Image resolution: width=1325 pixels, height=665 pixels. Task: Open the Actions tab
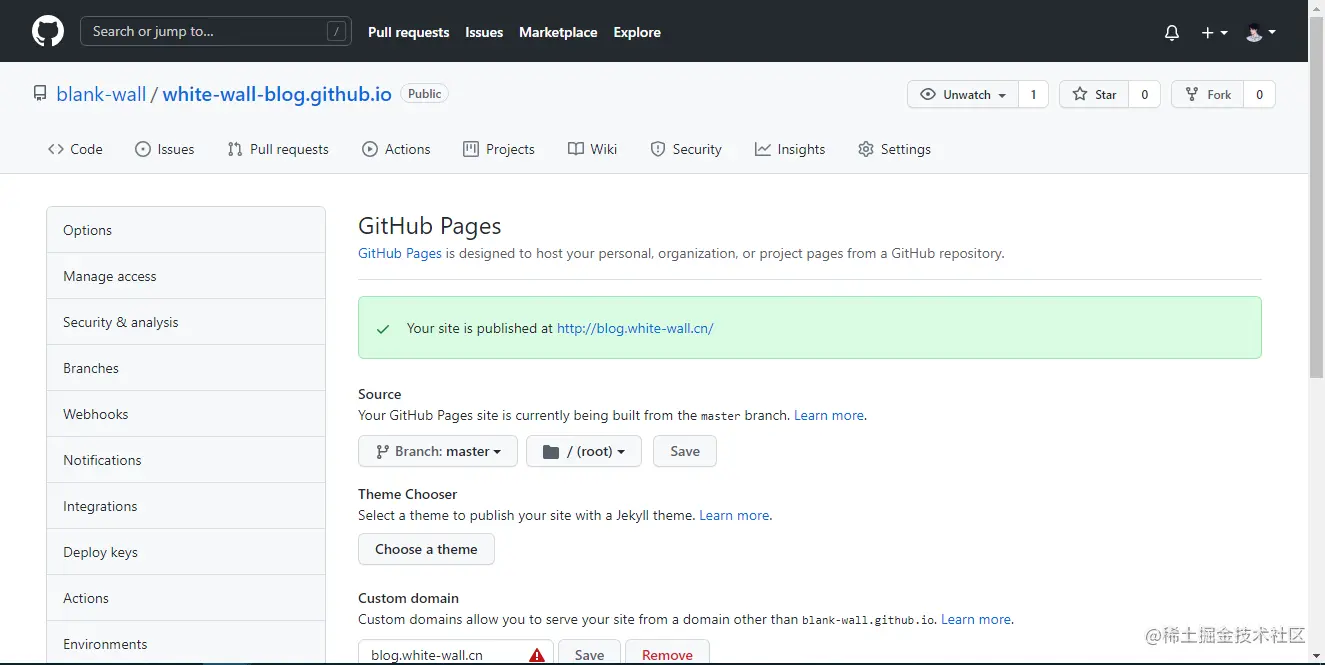tap(396, 149)
